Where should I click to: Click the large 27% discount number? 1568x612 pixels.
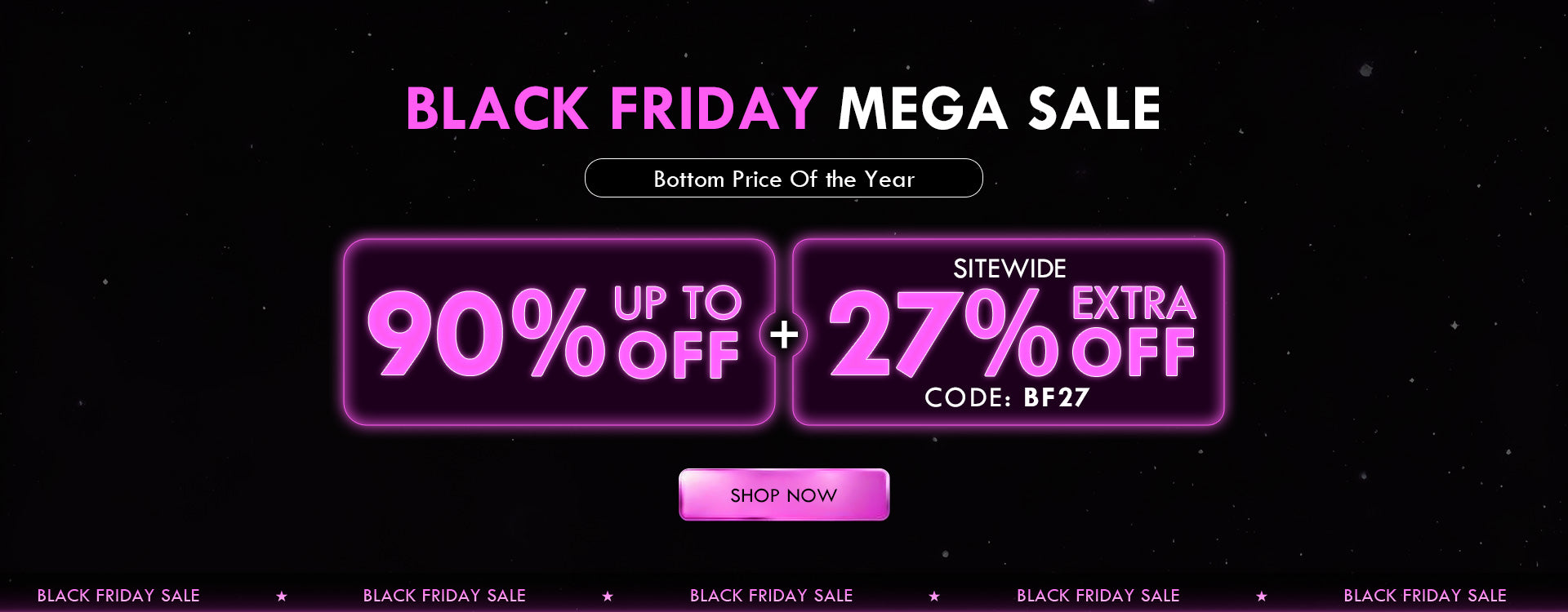[943, 335]
